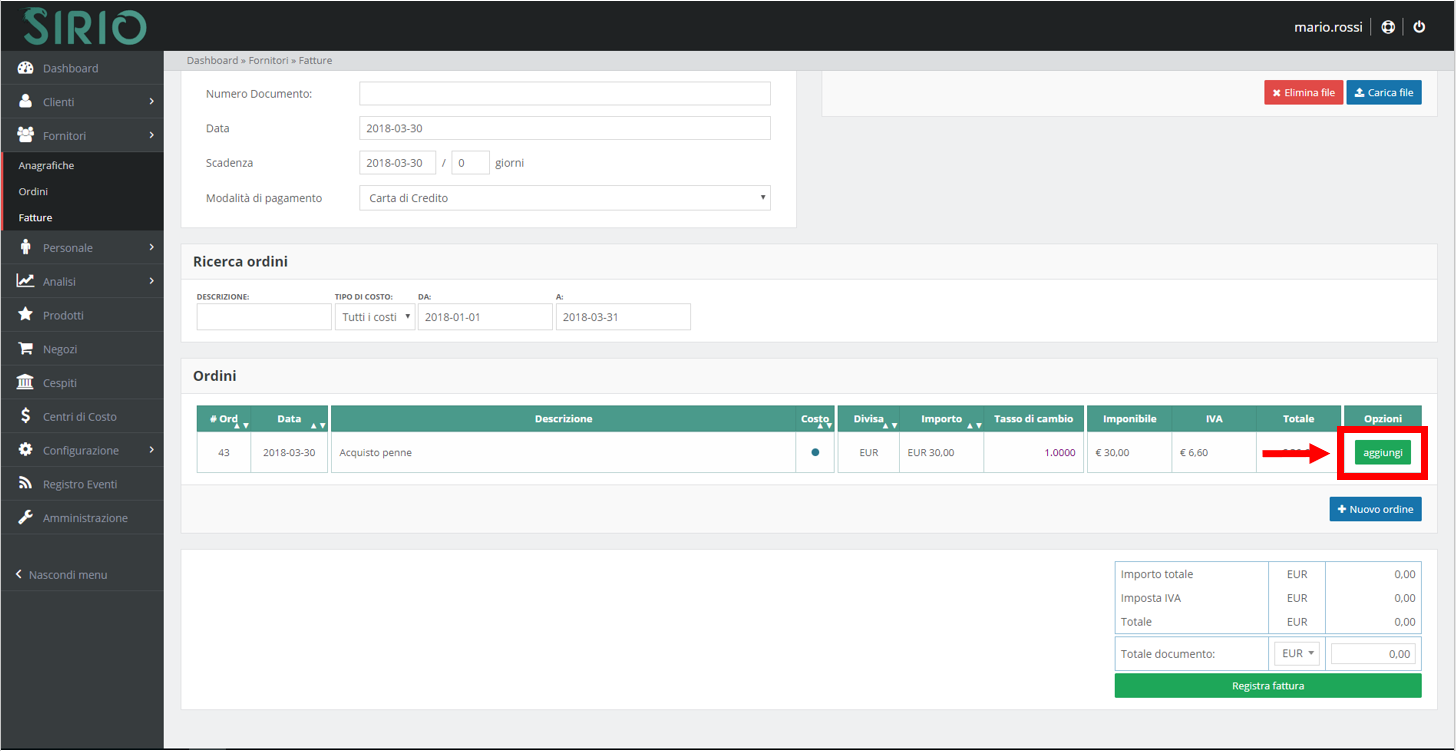1456x751 pixels.
Task: Click the Negozi shopping cart icon
Action: pyautogui.click(x=26, y=349)
